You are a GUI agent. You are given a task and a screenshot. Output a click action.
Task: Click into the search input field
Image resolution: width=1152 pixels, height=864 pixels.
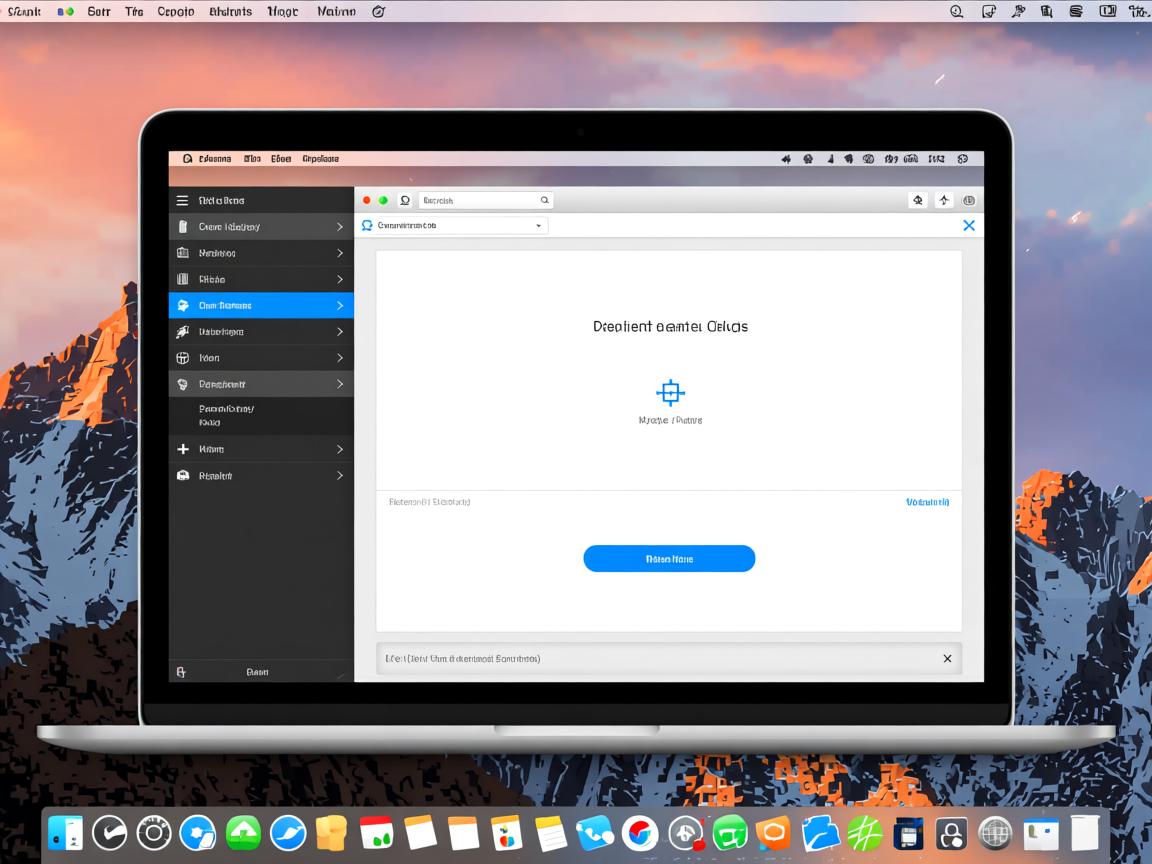click(x=478, y=200)
